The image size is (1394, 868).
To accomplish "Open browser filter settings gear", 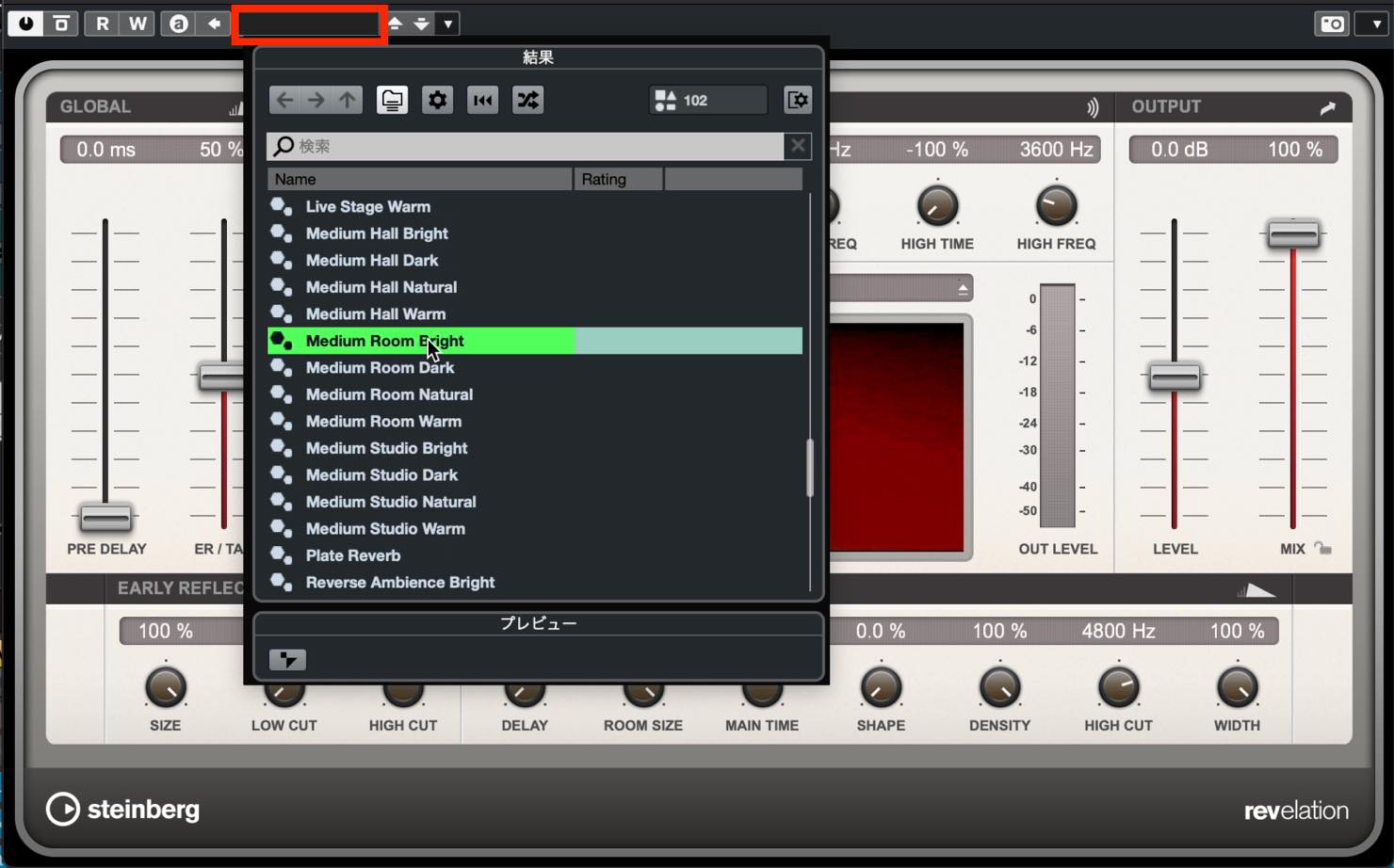I will 437,100.
